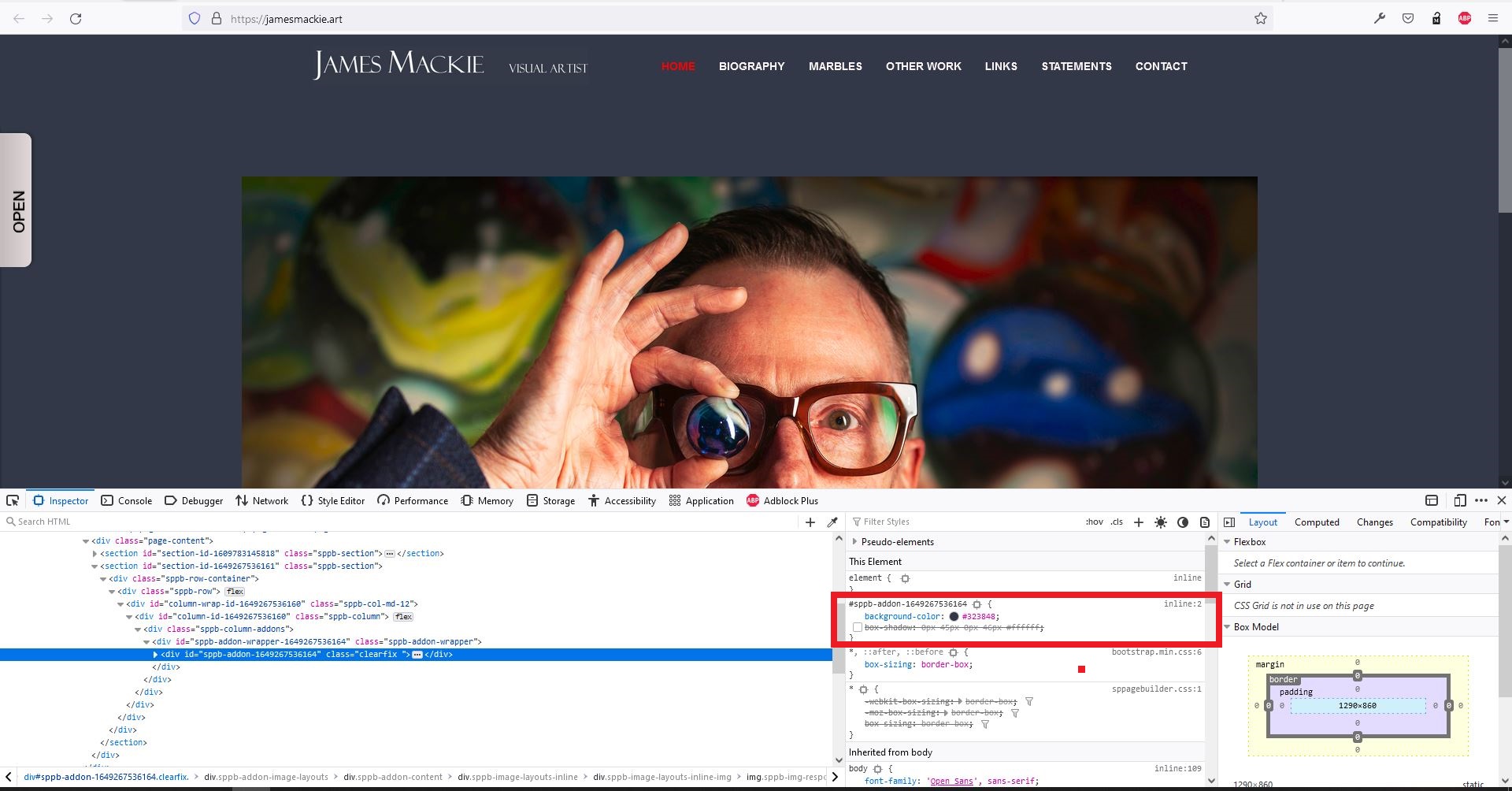This screenshot has width=1512, height=791.
Task: Open responsive design mode icon
Action: tap(1459, 500)
